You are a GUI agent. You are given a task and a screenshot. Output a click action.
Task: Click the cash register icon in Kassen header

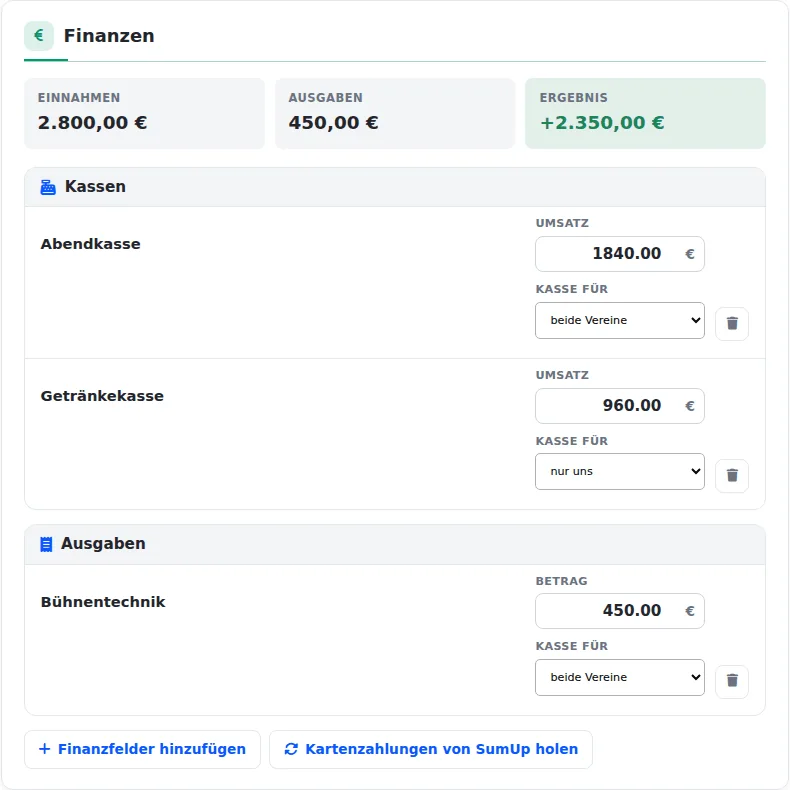tap(48, 187)
